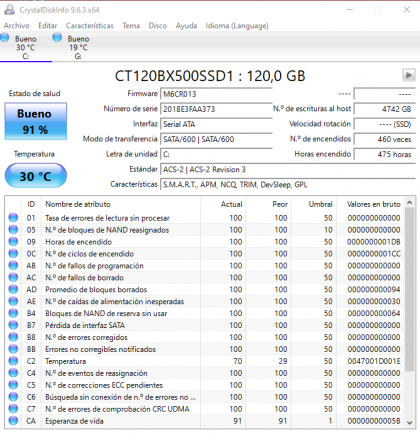Click the Firmware field M6CR013

coord(216,94)
